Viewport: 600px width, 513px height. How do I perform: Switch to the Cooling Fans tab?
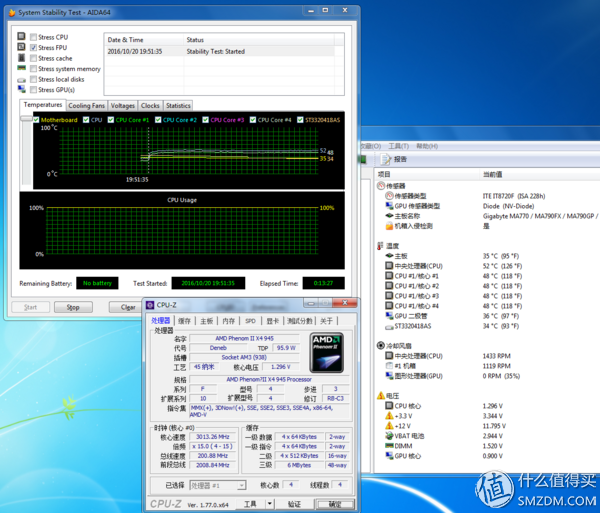coord(86,105)
